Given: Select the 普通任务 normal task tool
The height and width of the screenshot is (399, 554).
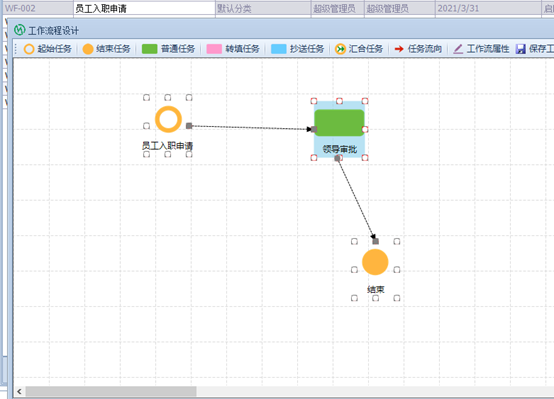Looking at the screenshot, I should click(x=169, y=49).
